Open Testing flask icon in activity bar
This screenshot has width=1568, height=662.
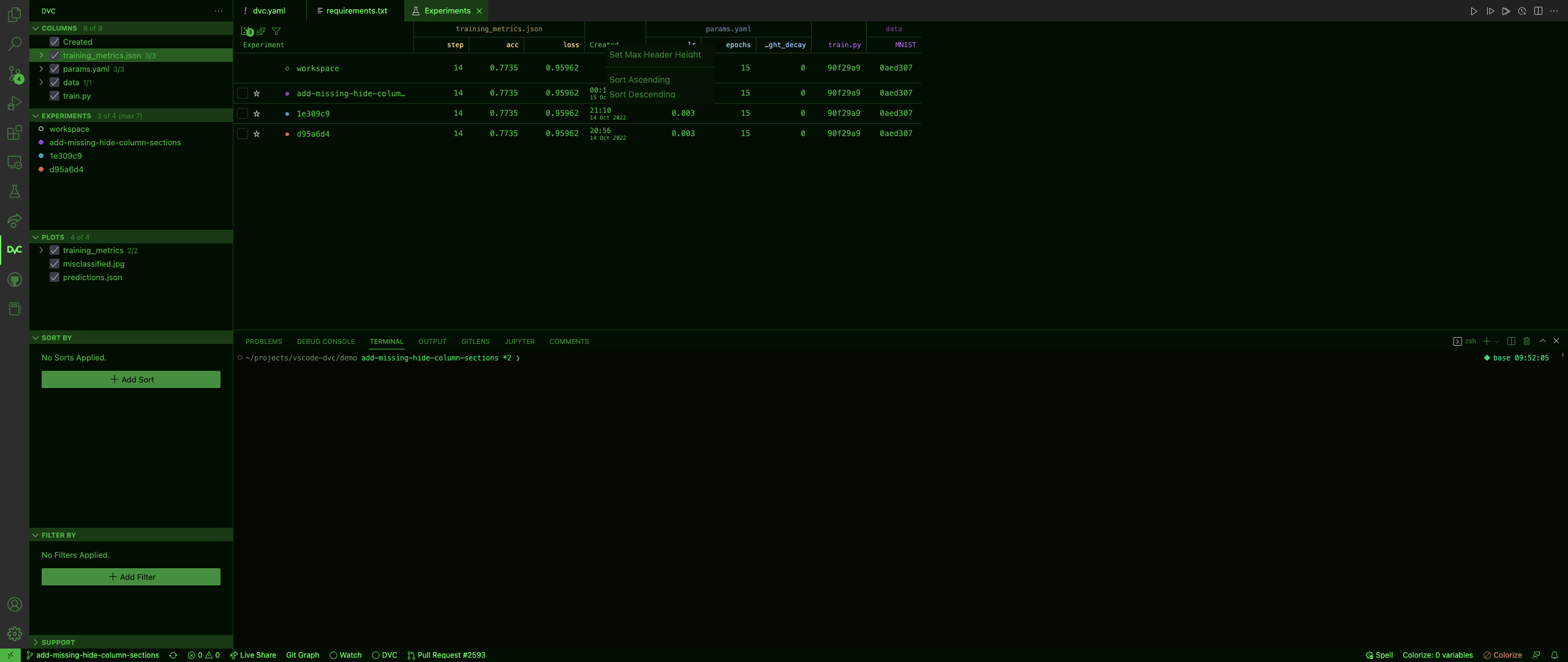pos(15,191)
